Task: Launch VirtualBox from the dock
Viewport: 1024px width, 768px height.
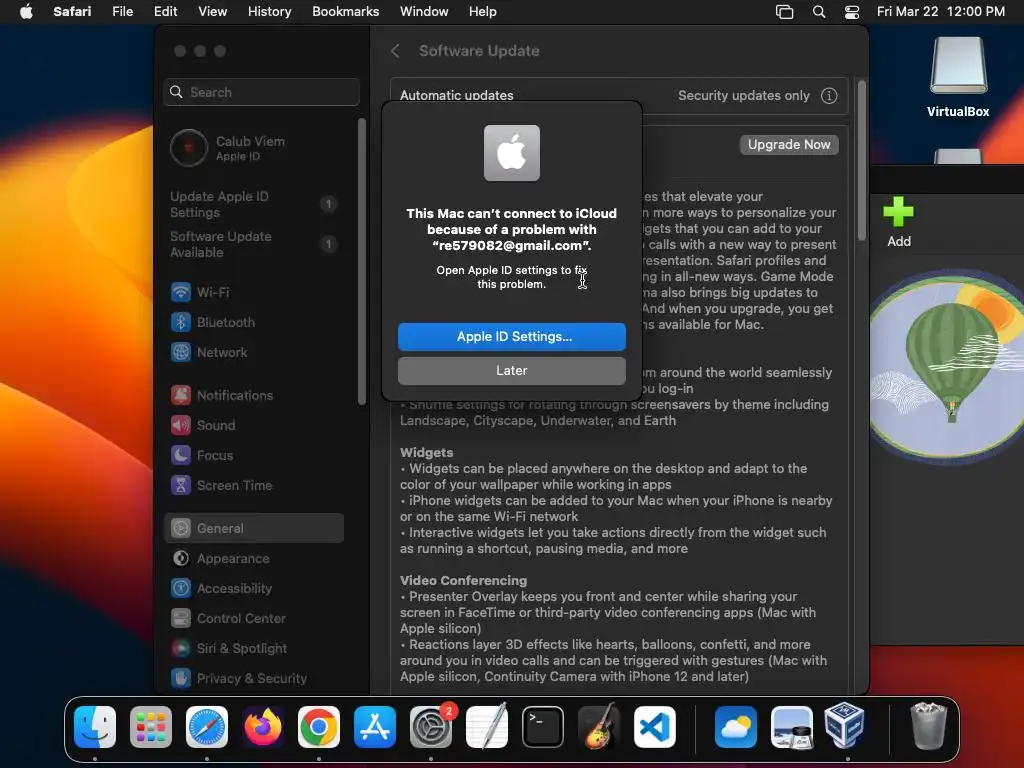Action: pyautogui.click(x=844, y=726)
